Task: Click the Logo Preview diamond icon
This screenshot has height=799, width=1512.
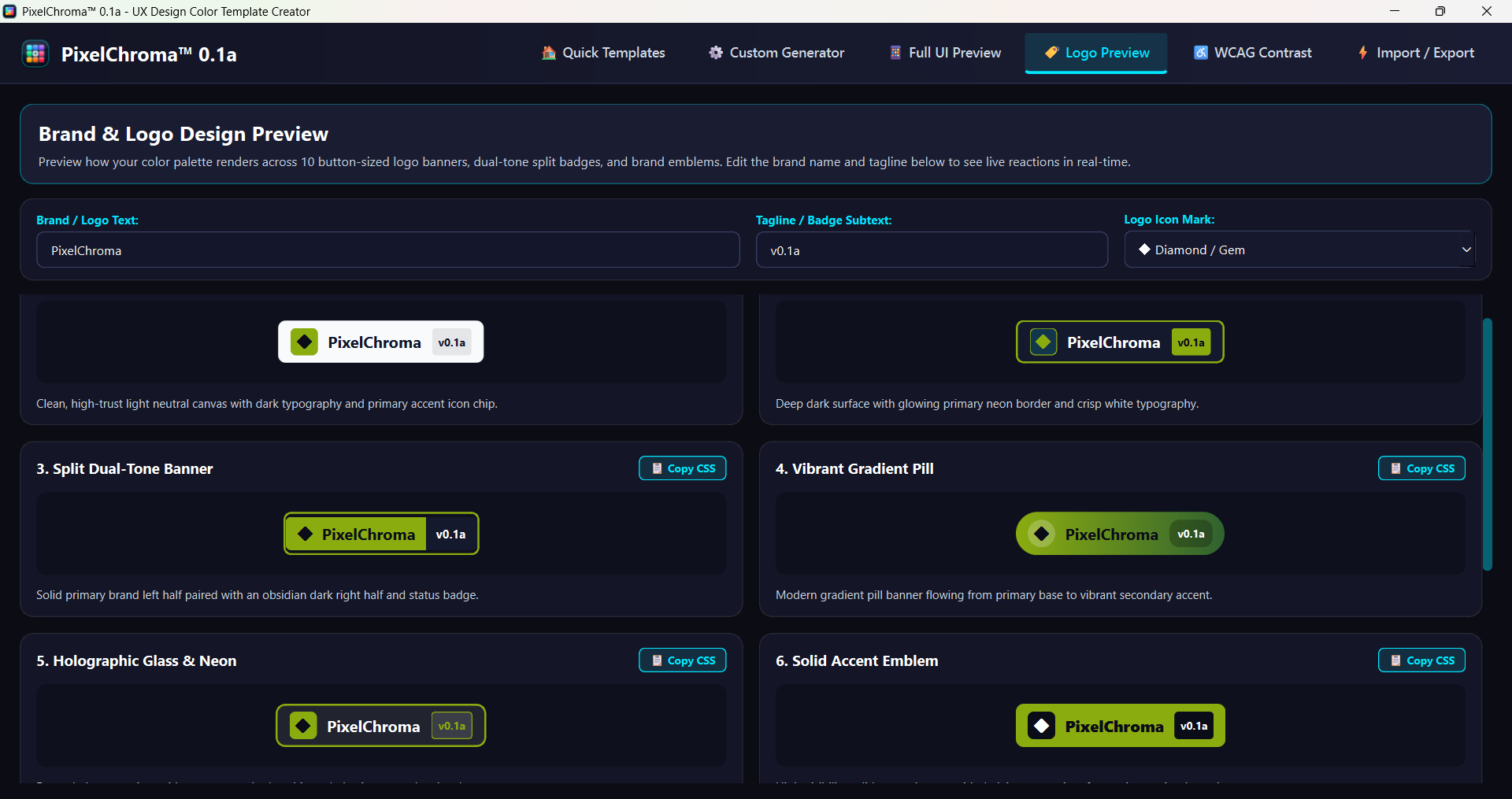Action: coord(1051,53)
